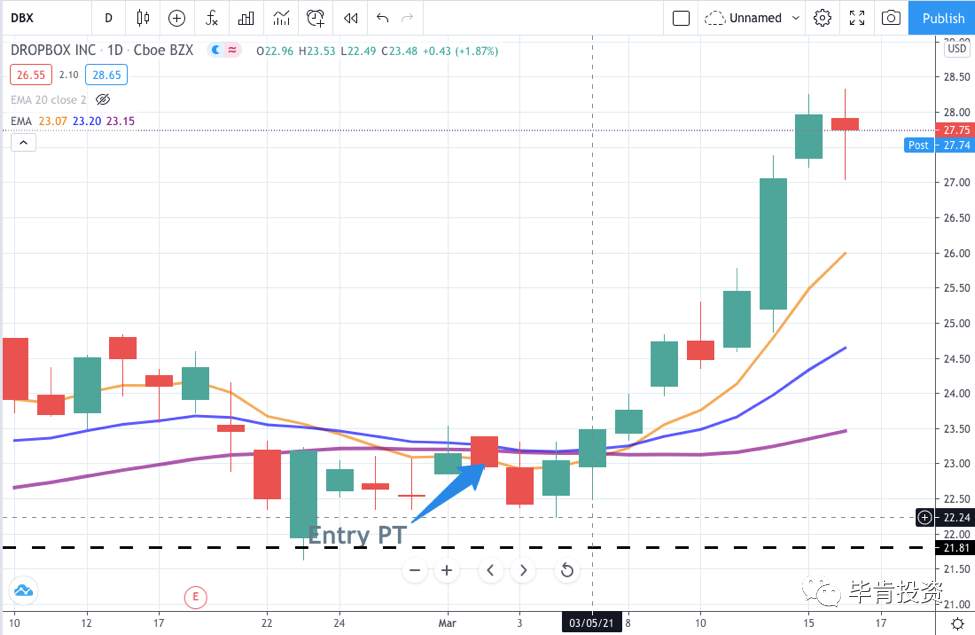Open the indicators fx menu

point(211,18)
